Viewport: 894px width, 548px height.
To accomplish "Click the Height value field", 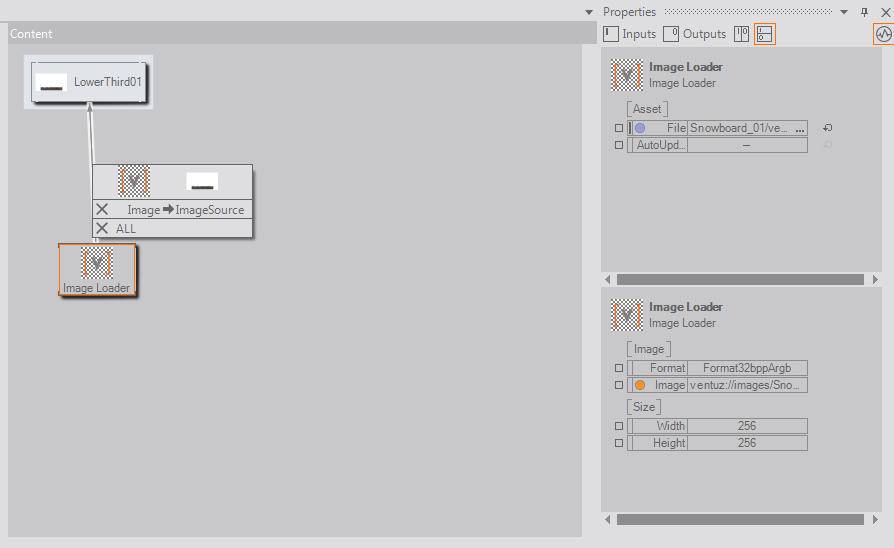I will click(746, 443).
